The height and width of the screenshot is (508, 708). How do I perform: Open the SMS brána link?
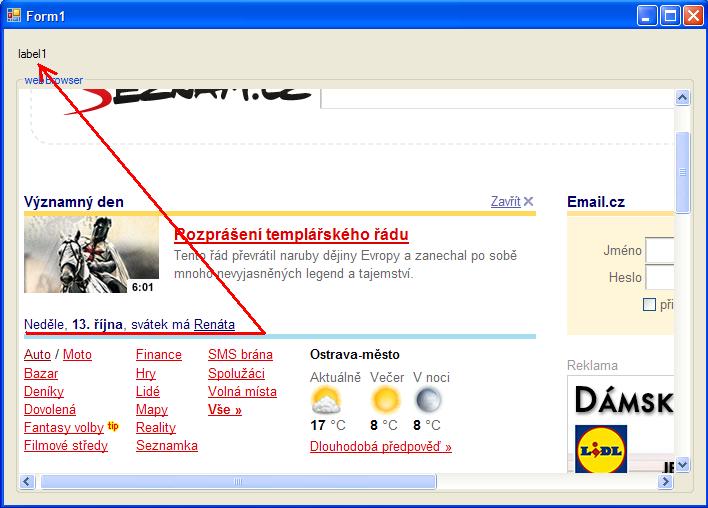pyautogui.click(x=240, y=354)
